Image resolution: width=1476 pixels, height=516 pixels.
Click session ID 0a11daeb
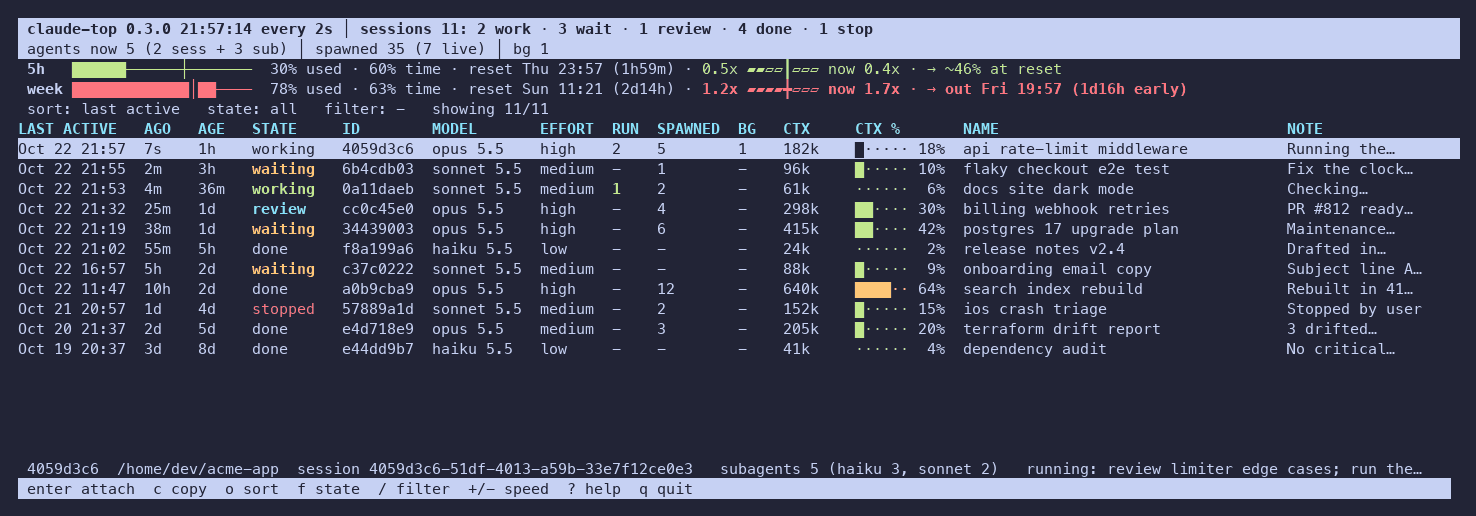(378, 189)
